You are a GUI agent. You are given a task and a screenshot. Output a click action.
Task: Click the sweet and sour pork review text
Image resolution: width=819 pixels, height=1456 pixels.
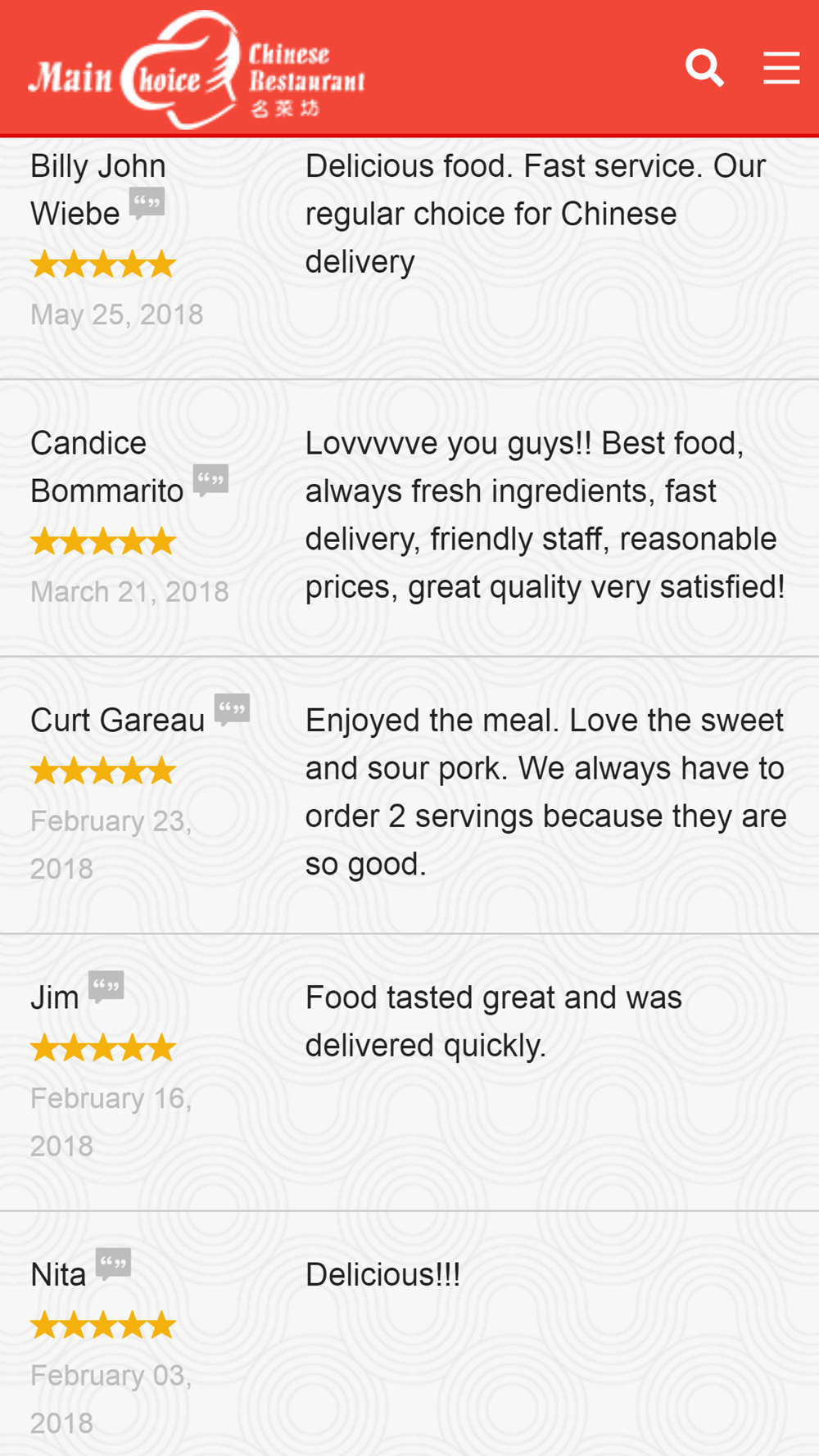coord(546,792)
